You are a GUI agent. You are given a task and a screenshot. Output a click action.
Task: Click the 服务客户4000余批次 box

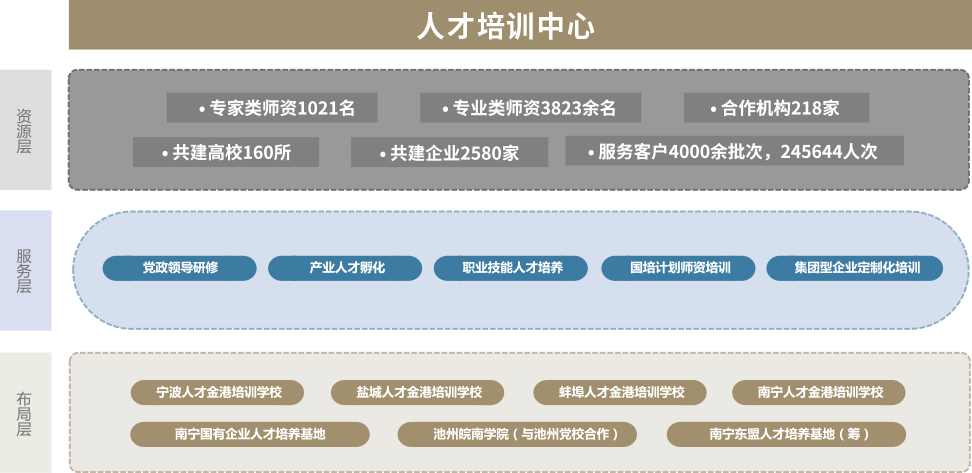[734, 151]
